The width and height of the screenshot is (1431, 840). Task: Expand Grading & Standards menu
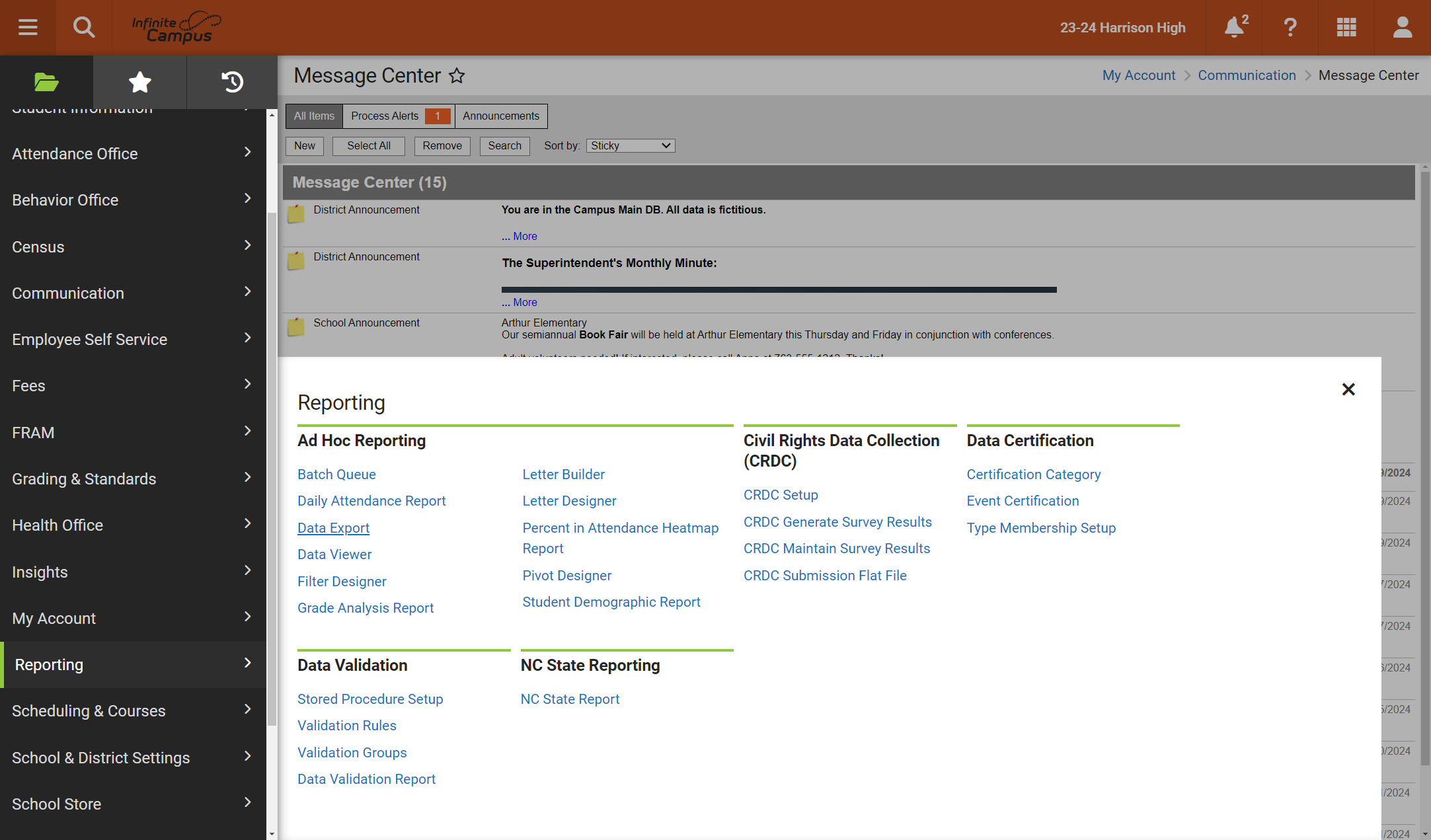click(x=133, y=478)
